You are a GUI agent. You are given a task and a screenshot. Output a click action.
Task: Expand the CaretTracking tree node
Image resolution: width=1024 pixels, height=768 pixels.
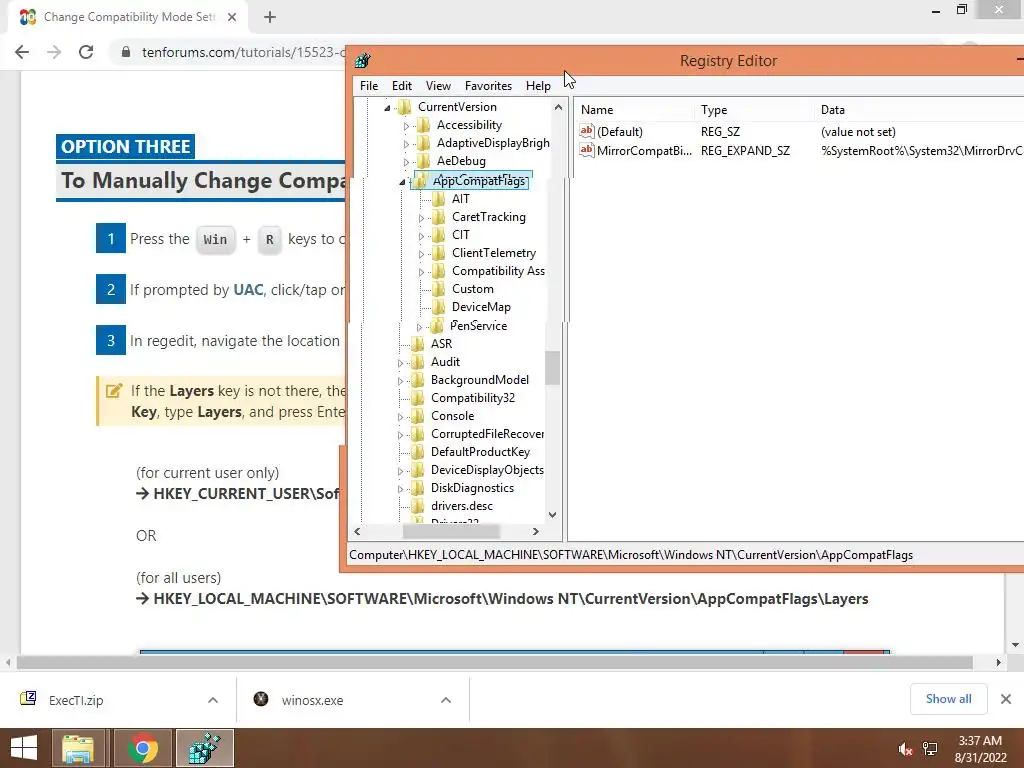(421, 217)
